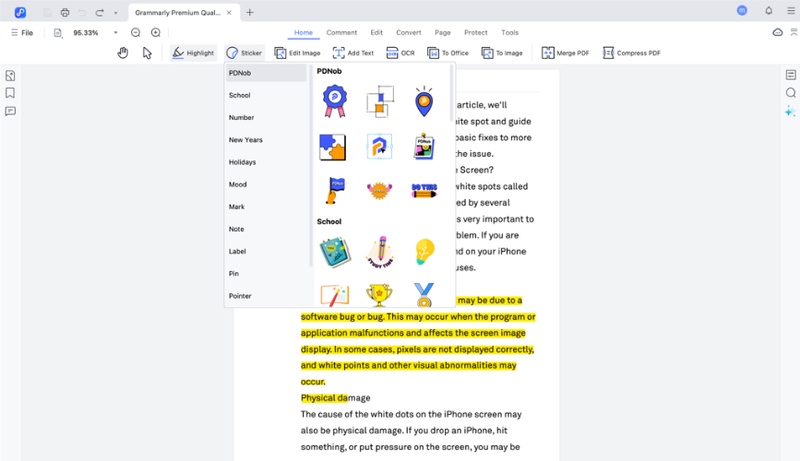Image resolution: width=800 pixels, height=461 pixels.
Task: Open the user account avatar
Action: point(742,10)
